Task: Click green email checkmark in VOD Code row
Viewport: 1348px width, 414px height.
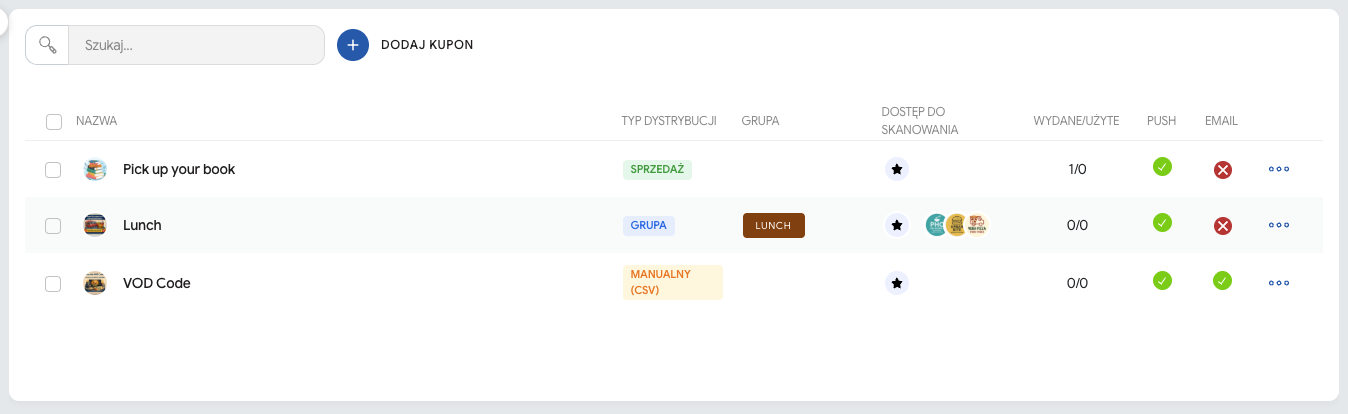Action: pyautogui.click(x=1222, y=280)
